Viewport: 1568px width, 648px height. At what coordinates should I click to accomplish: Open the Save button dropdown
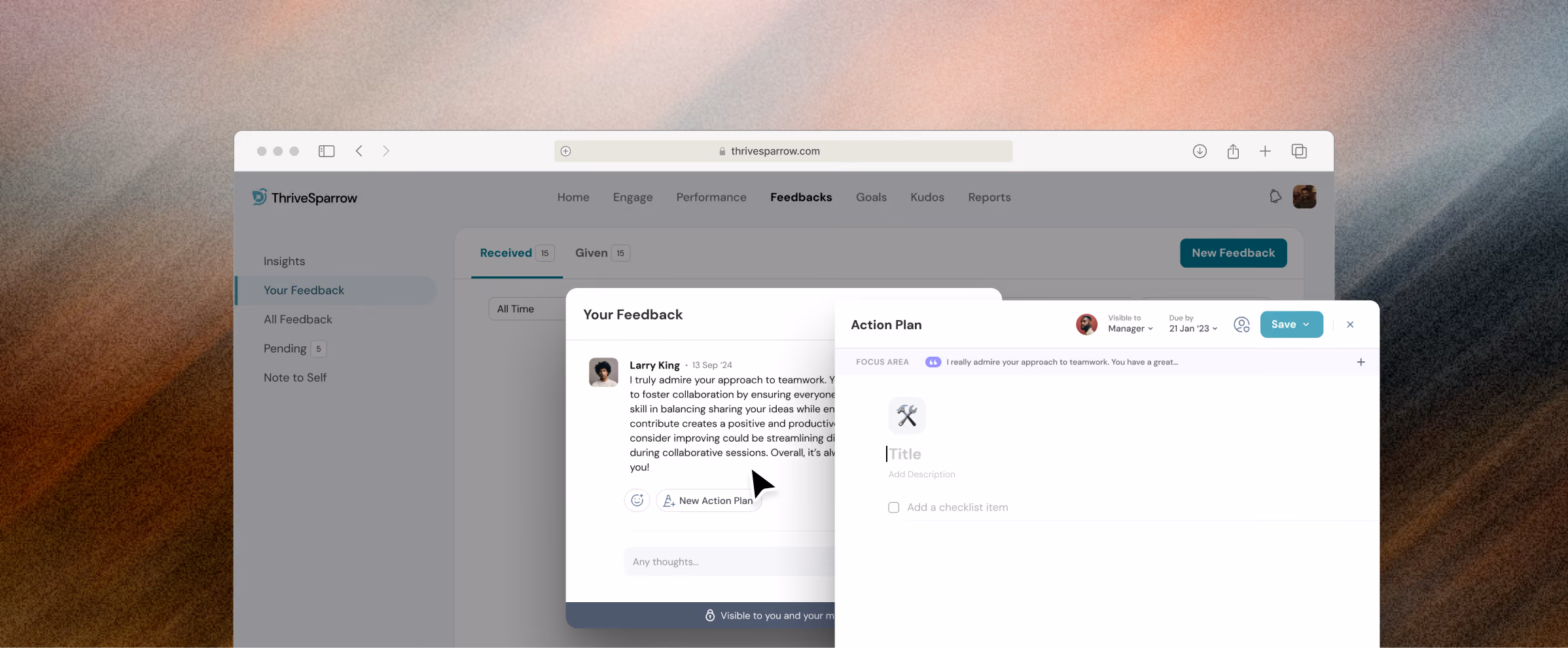[1306, 325]
